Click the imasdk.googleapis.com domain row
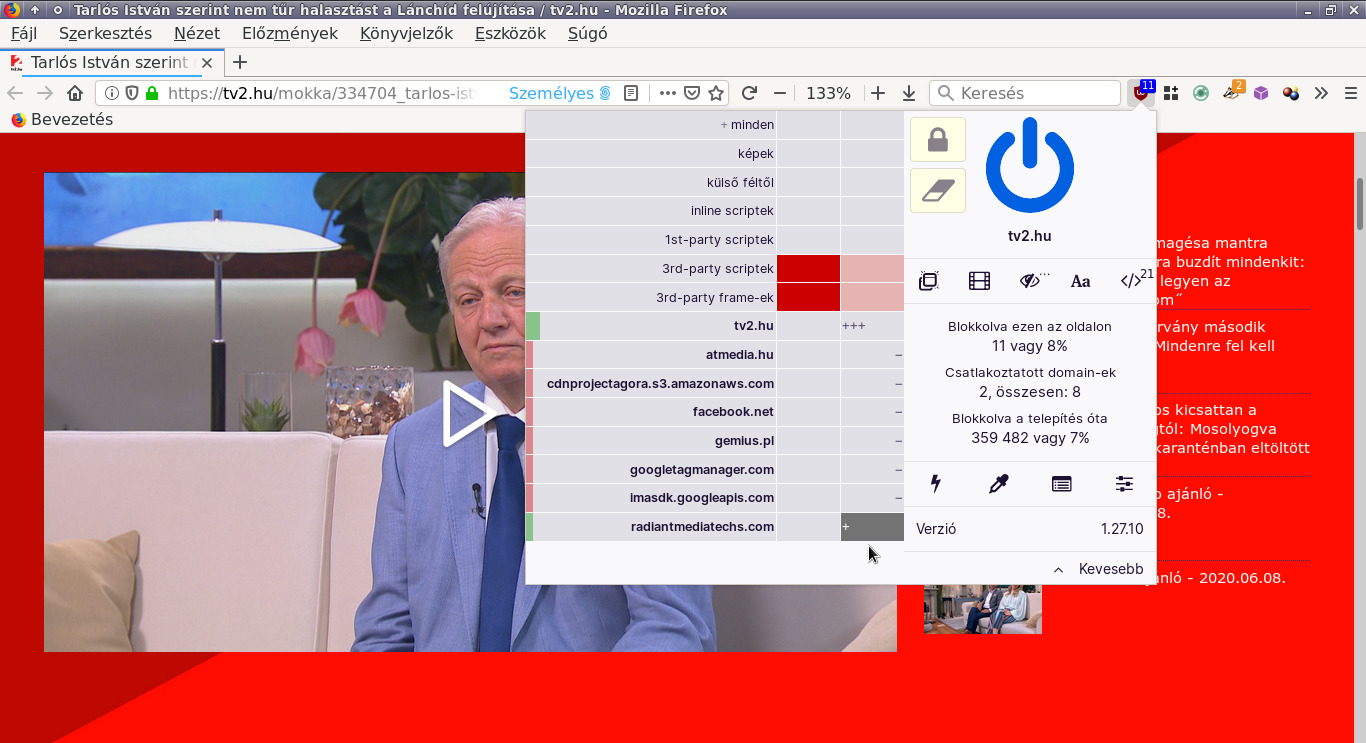The image size is (1366, 743). [651, 498]
